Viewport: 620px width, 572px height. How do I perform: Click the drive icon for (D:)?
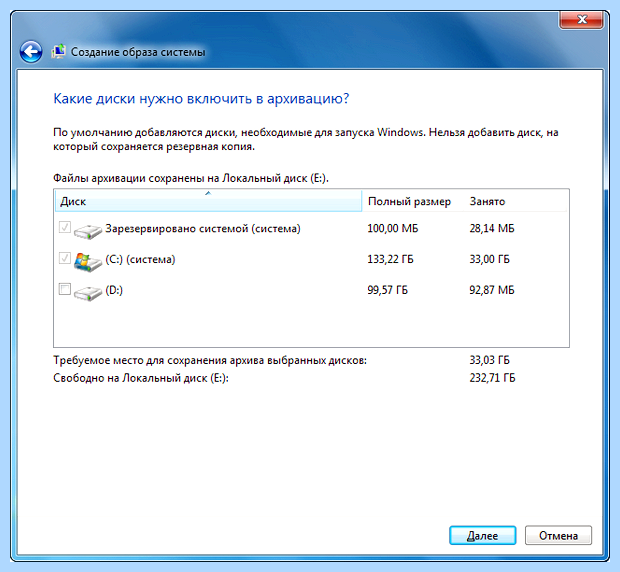click(88, 293)
